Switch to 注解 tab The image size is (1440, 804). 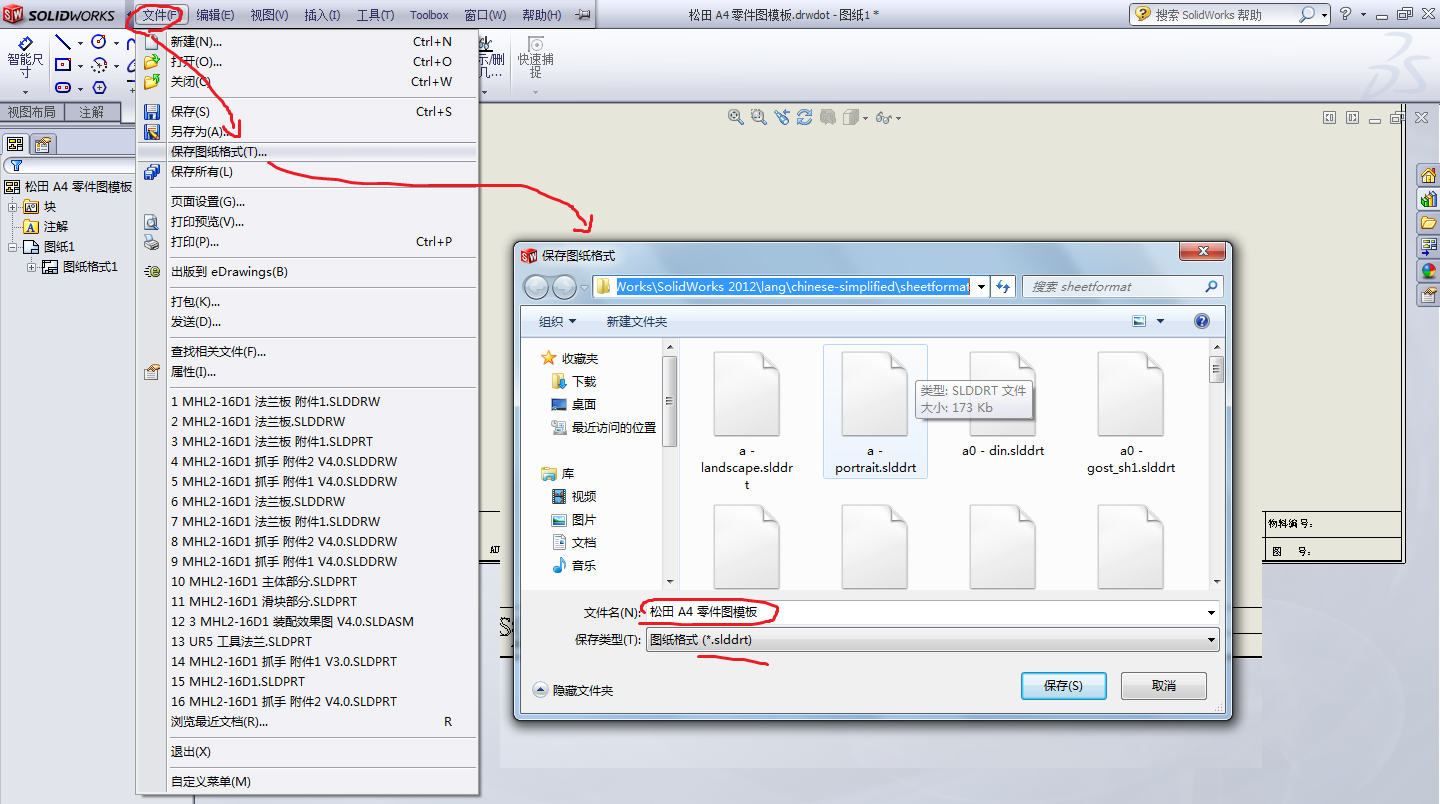[92, 112]
